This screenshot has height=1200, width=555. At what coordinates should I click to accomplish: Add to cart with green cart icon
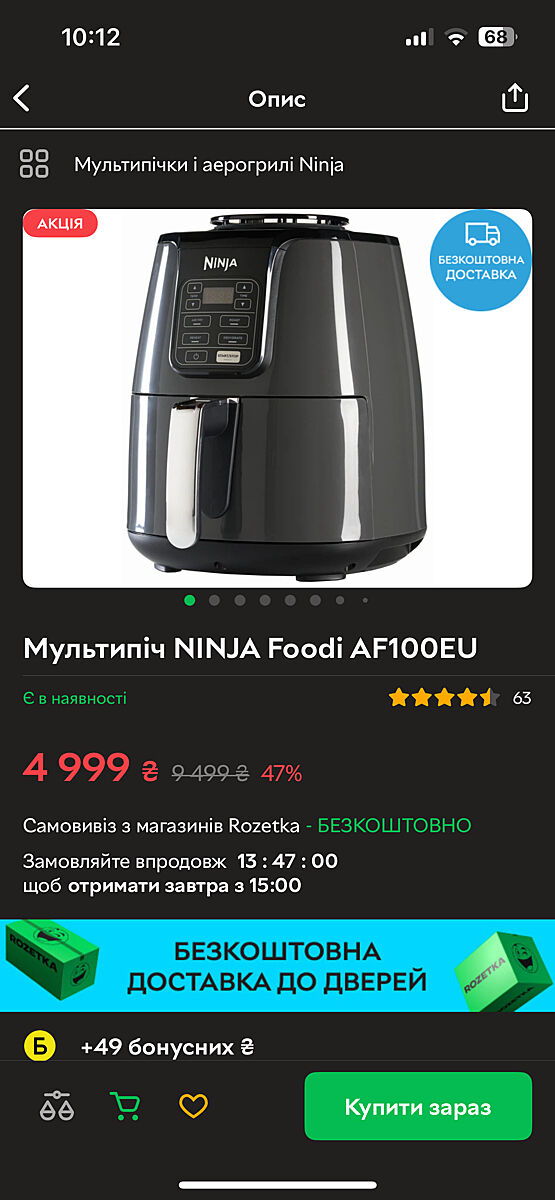coord(124,1106)
